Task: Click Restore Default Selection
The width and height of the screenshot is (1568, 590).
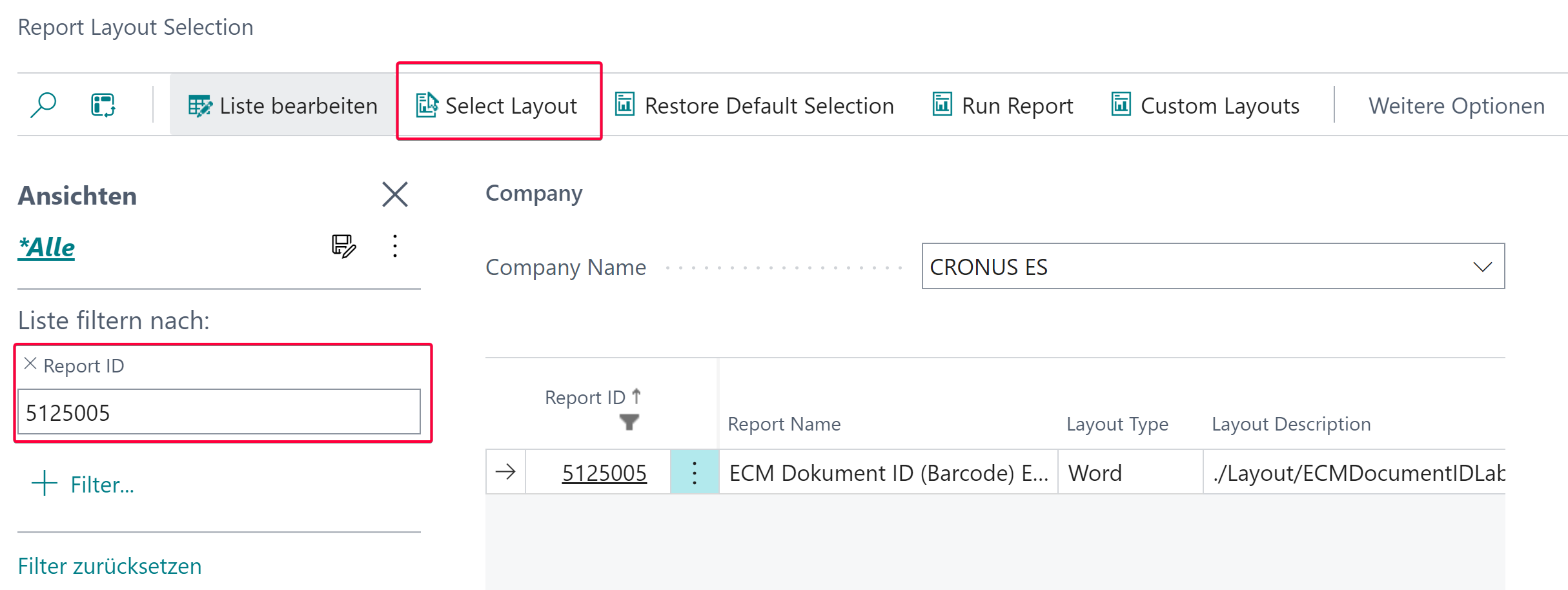Action: [x=754, y=105]
